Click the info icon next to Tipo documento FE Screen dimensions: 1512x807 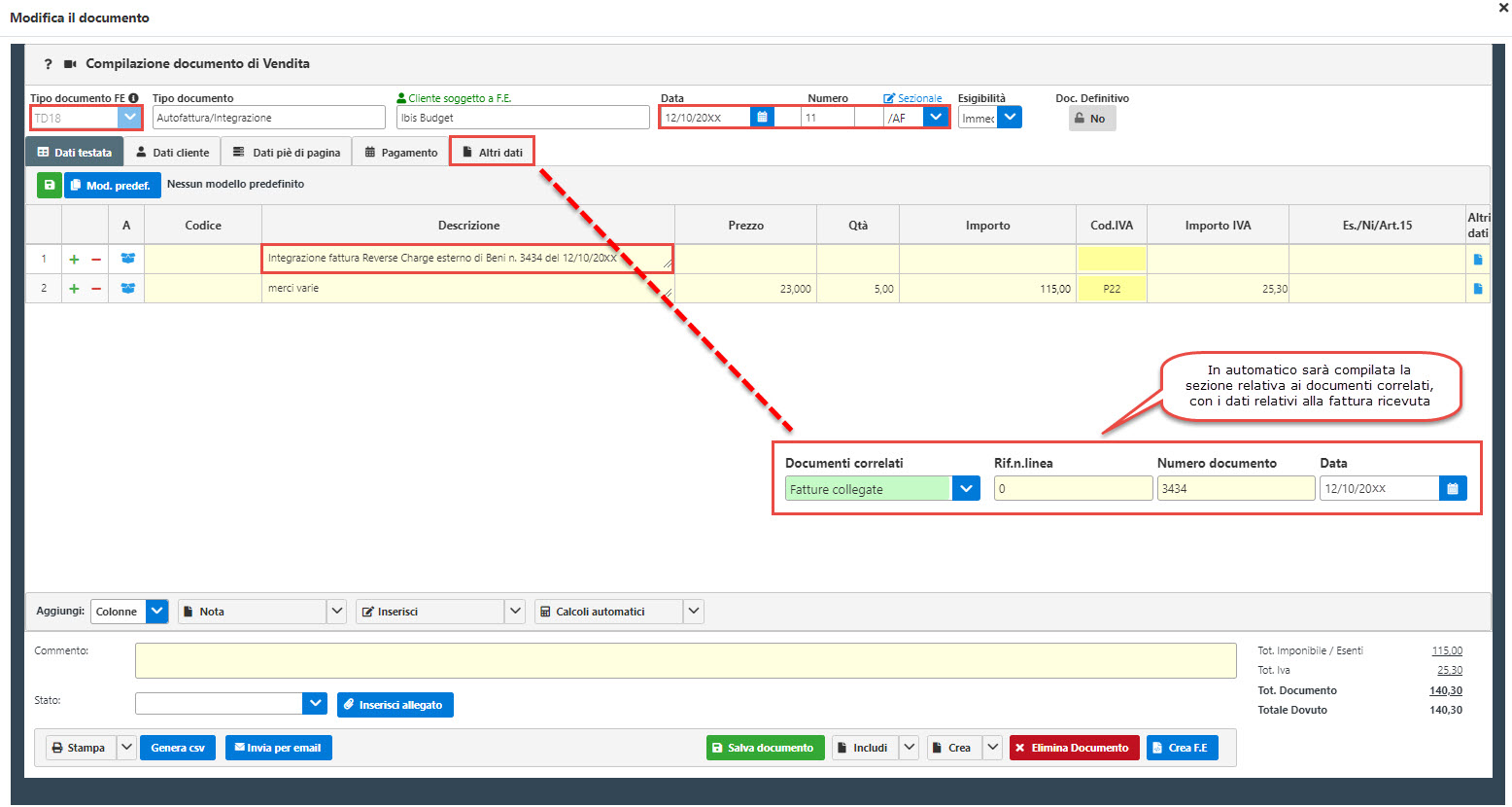[133, 98]
